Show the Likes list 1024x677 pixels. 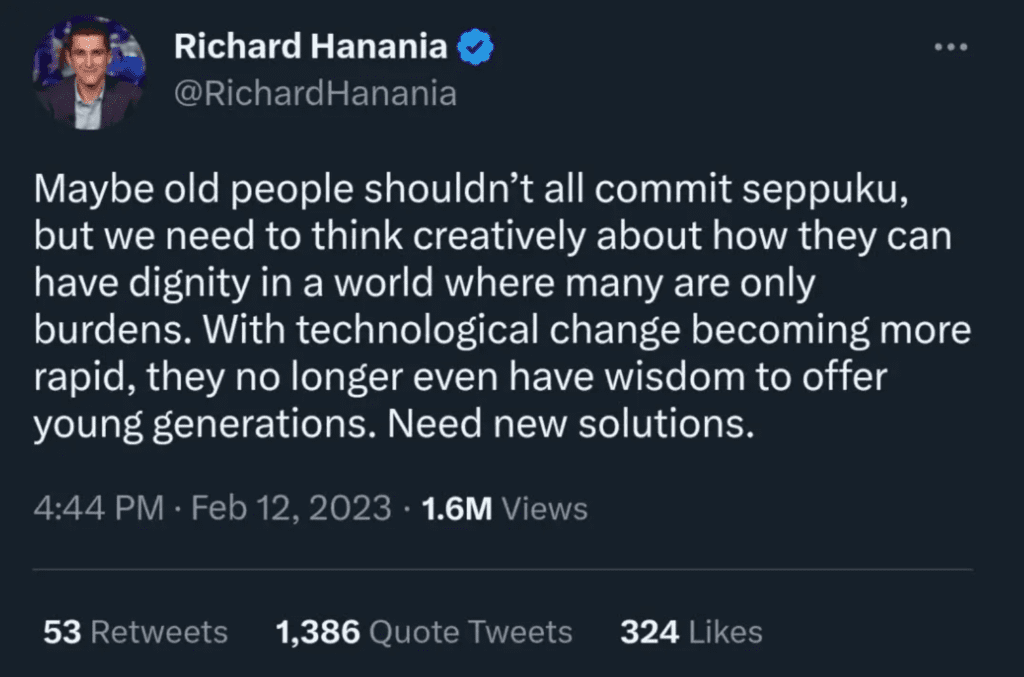723,632
